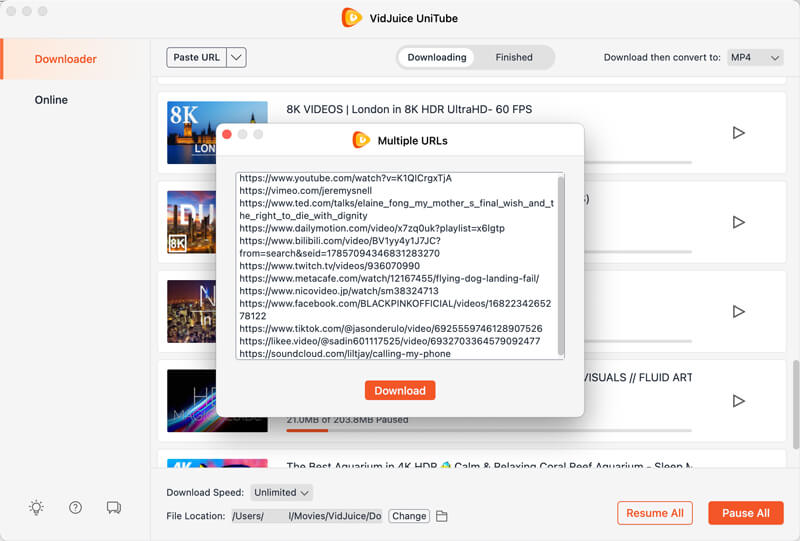Open file location folder icon
This screenshot has width=800, height=541.
click(441, 516)
